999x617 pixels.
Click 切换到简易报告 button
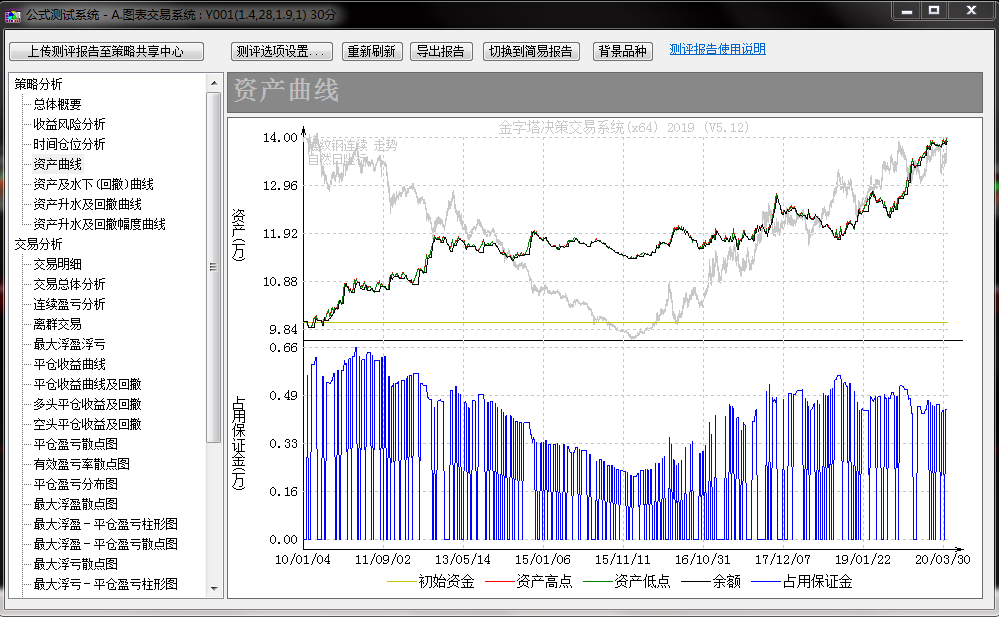tap(531, 52)
